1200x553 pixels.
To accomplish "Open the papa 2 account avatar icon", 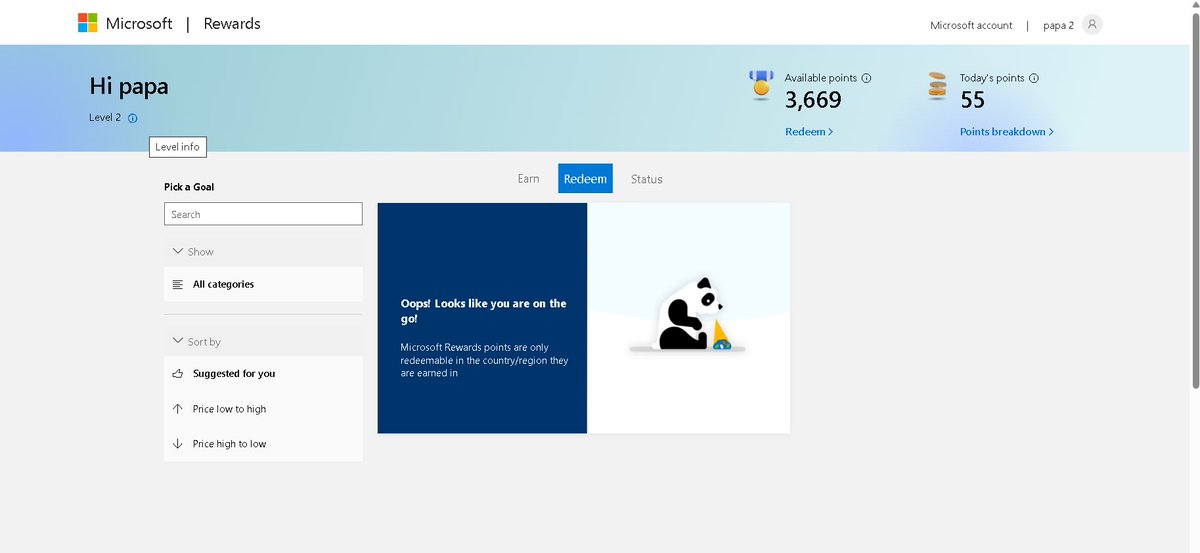I will (1092, 24).
